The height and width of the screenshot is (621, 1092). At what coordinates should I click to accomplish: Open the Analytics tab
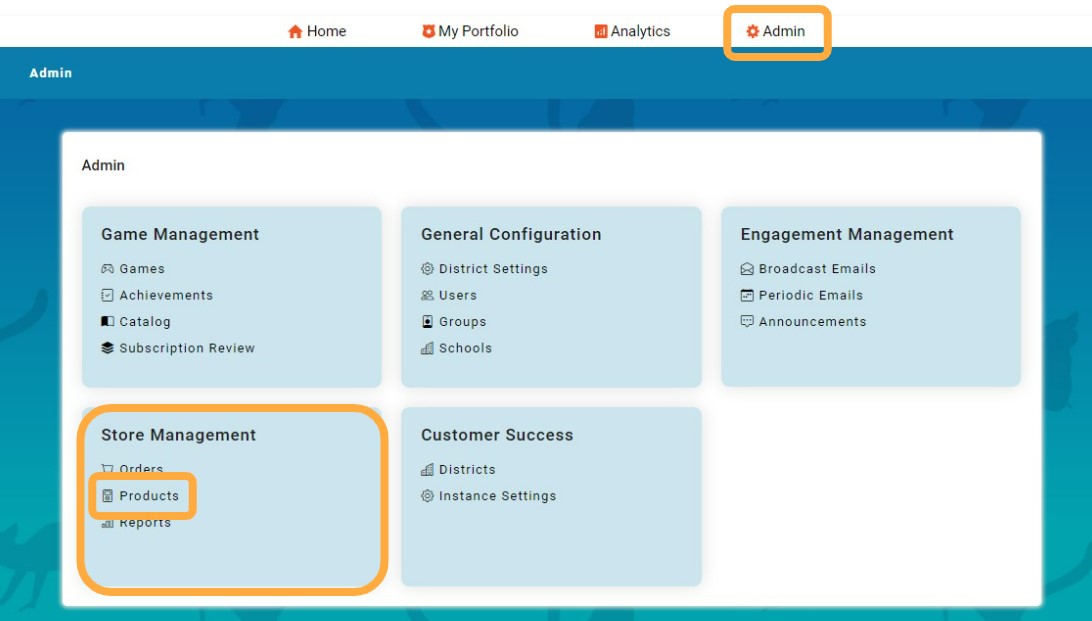pyautogui.click(x=632, y=31)
